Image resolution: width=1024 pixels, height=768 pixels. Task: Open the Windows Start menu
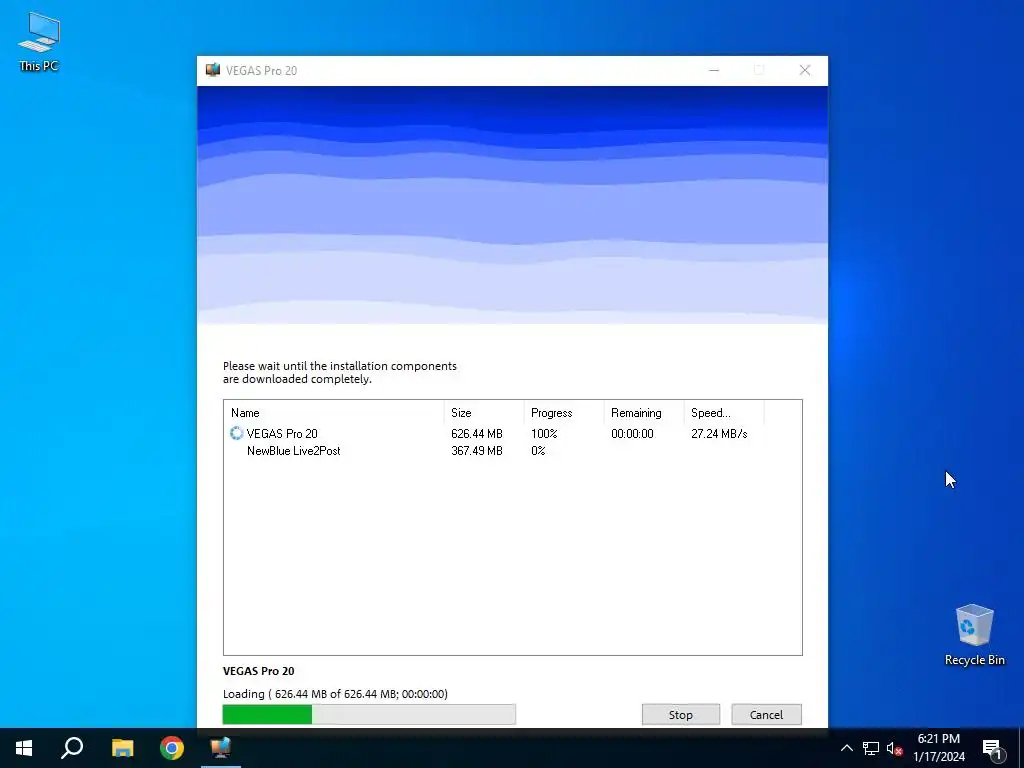coord(24,748)
